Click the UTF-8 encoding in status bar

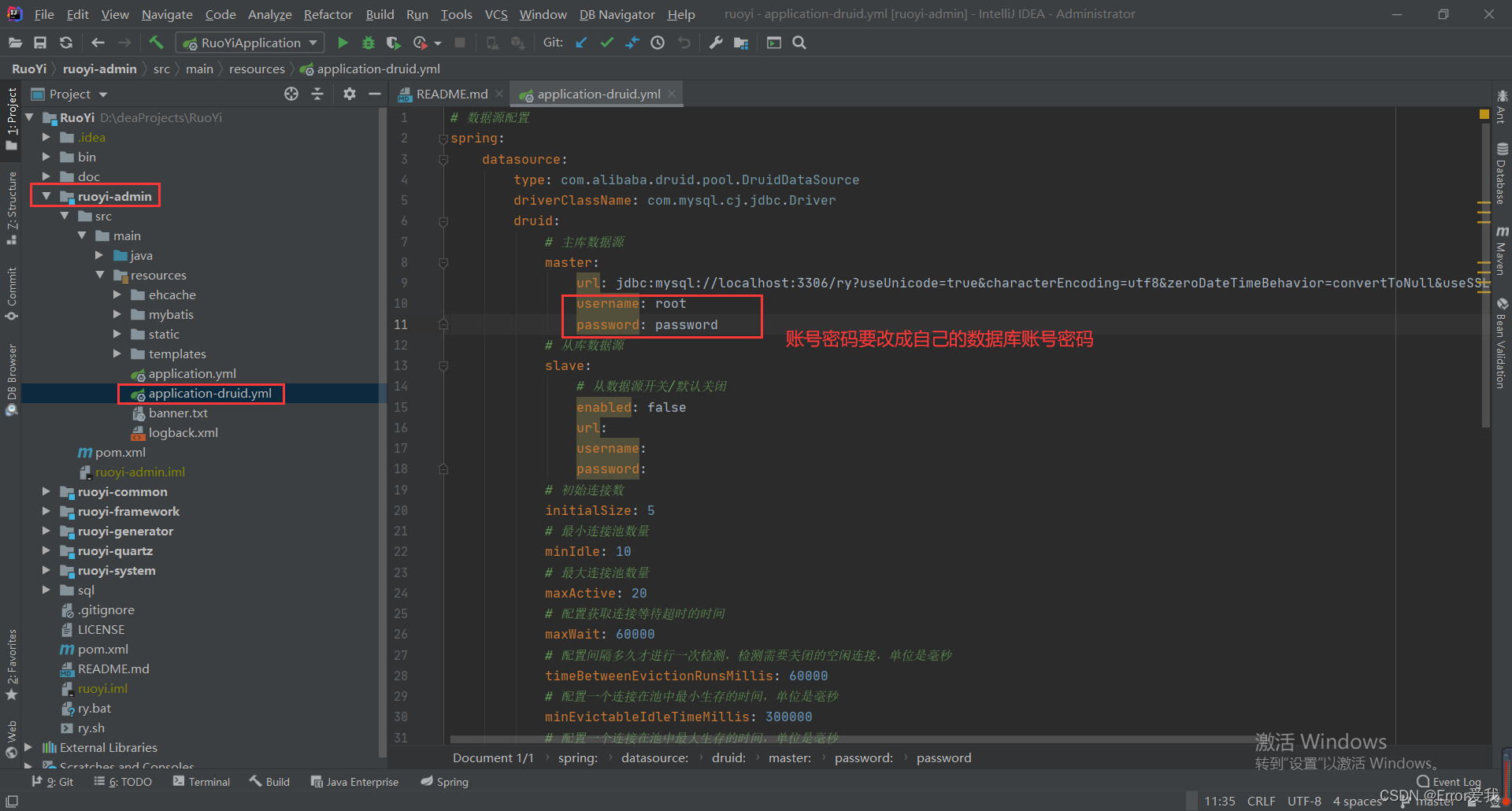pos(1304,801)
